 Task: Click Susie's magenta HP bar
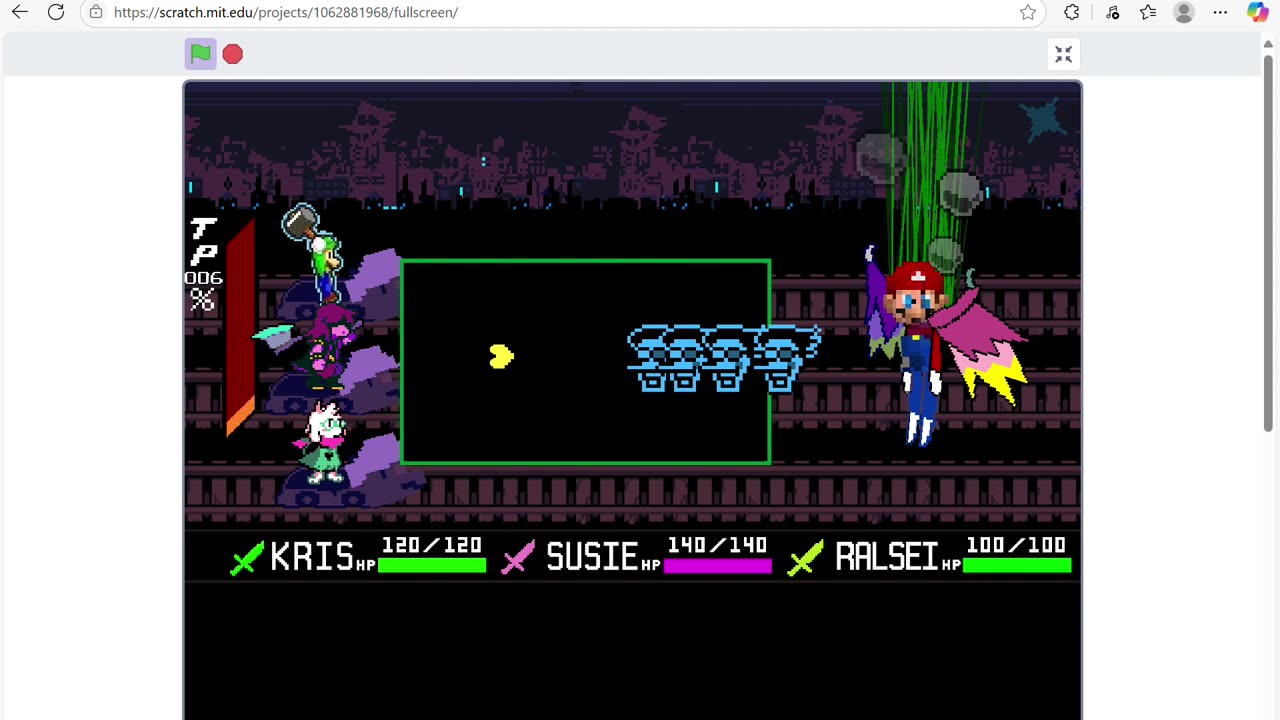(x=717, y=566)
